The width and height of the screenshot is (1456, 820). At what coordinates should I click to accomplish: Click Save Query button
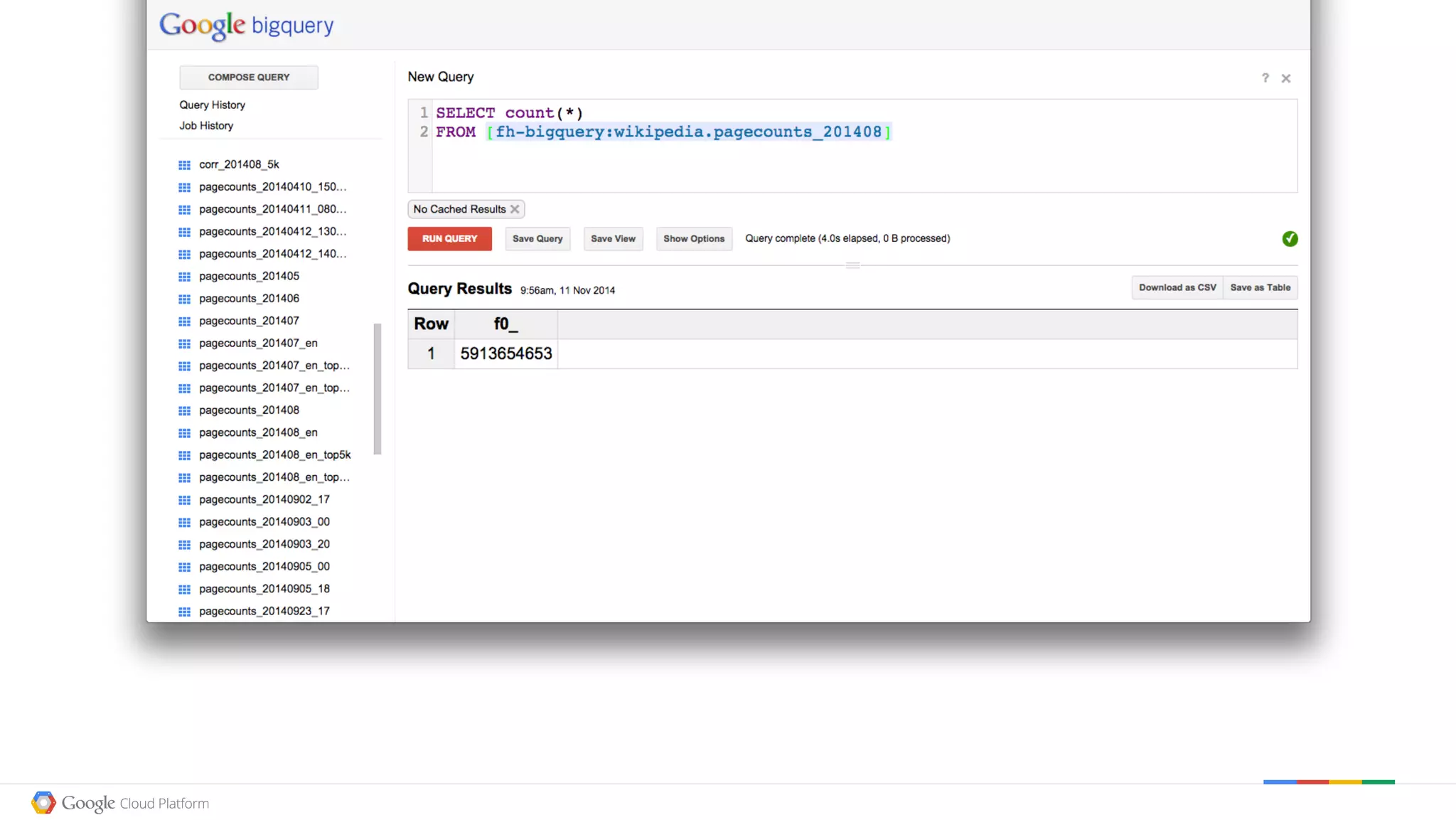point(537,239)
